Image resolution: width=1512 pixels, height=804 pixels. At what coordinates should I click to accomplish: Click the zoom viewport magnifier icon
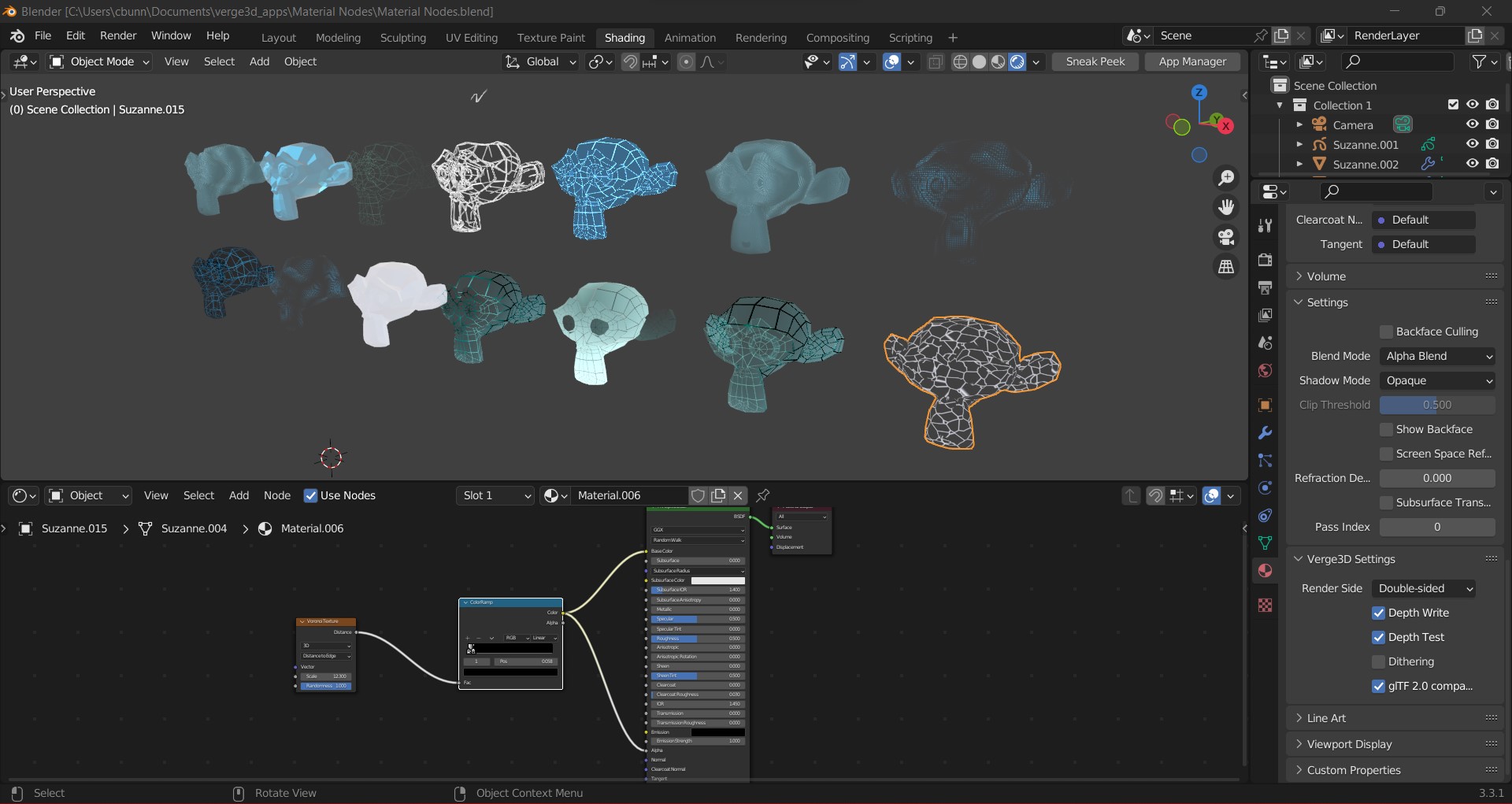(1226, 178)
